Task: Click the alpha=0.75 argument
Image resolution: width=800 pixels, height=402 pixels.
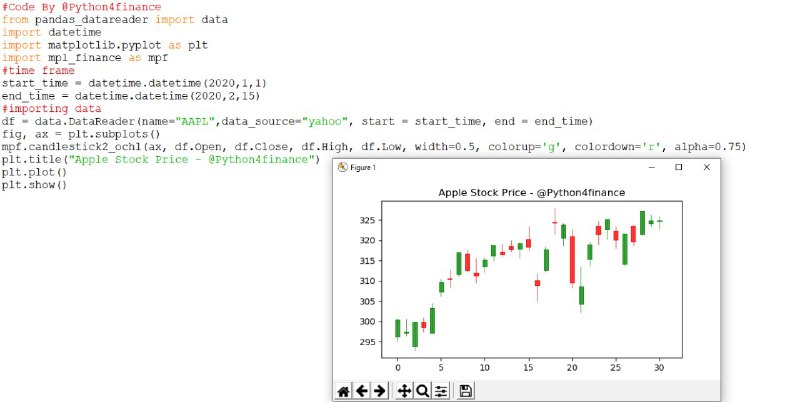Action: 708,147
